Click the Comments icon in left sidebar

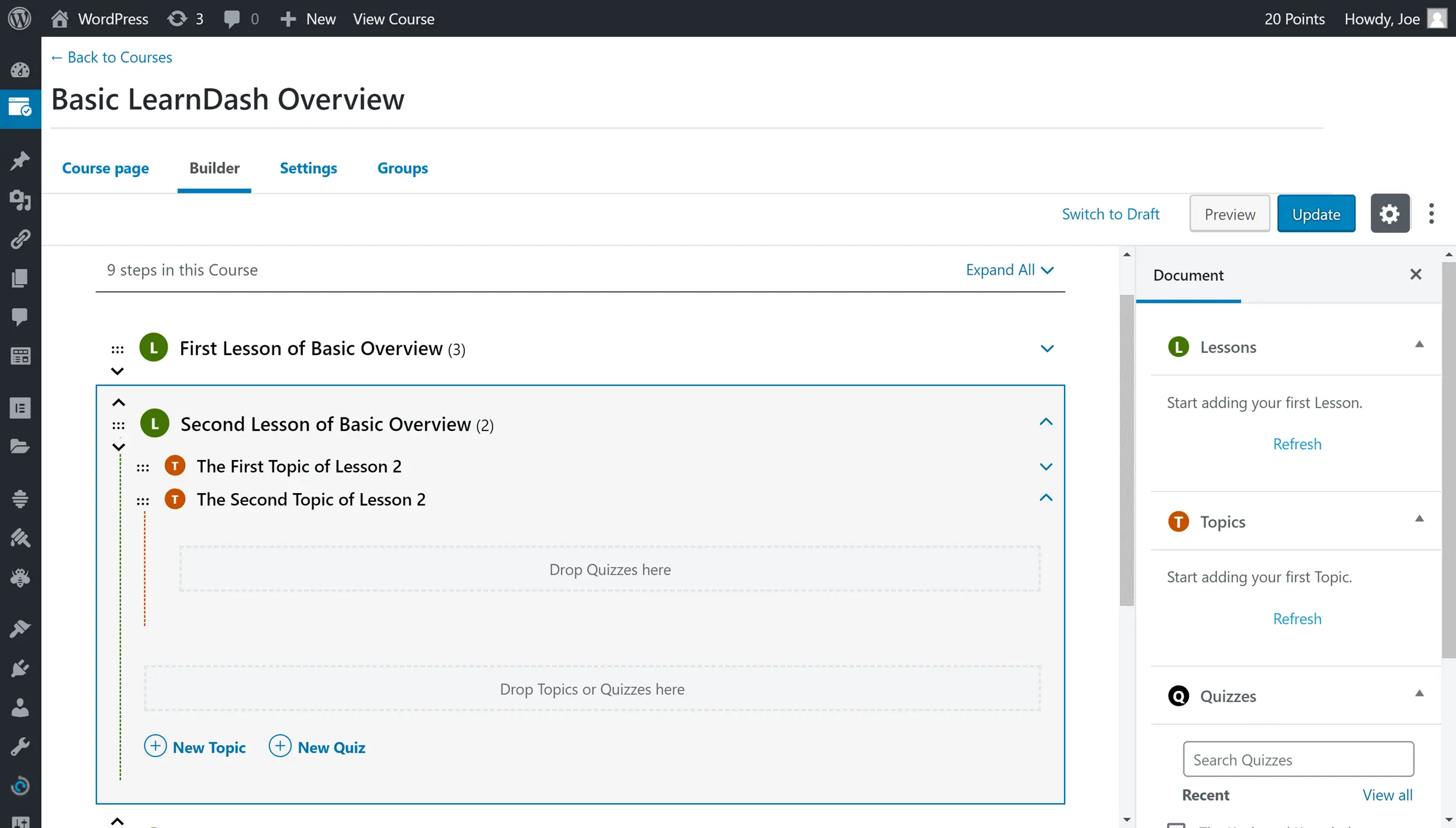[20, 316]
